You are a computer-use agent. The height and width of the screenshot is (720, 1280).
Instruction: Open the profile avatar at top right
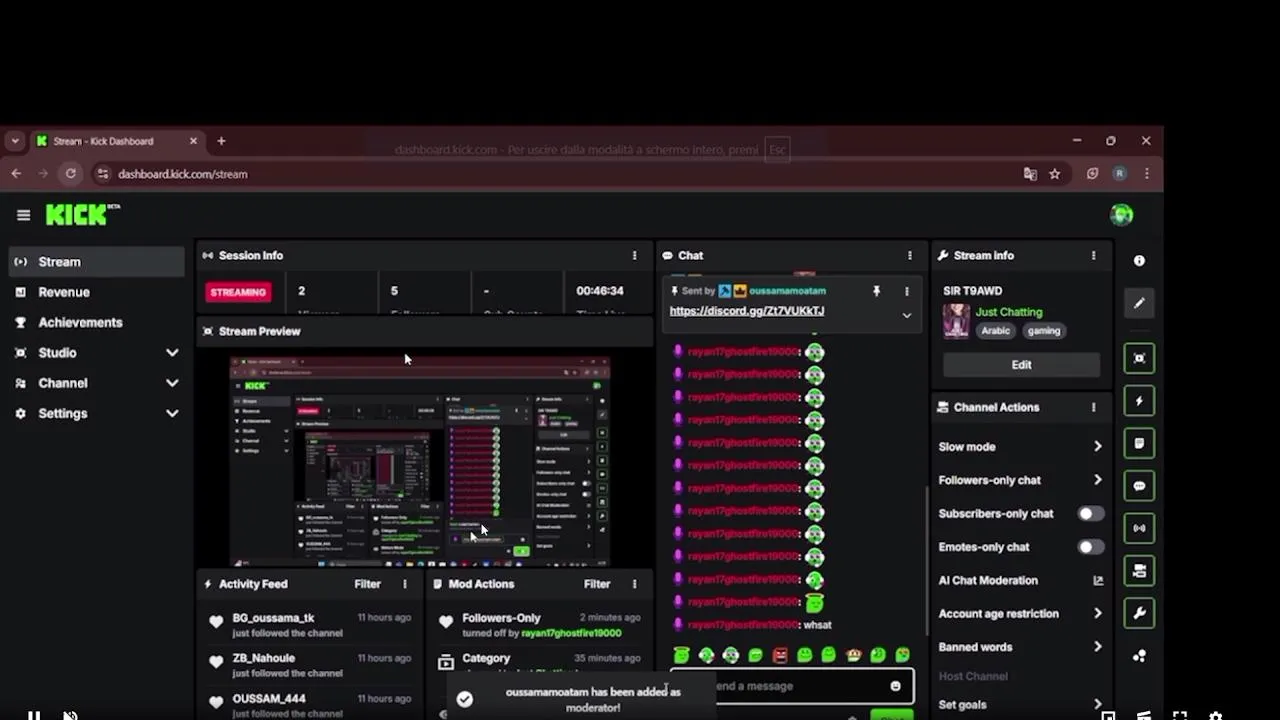[x=1121, y=215]
